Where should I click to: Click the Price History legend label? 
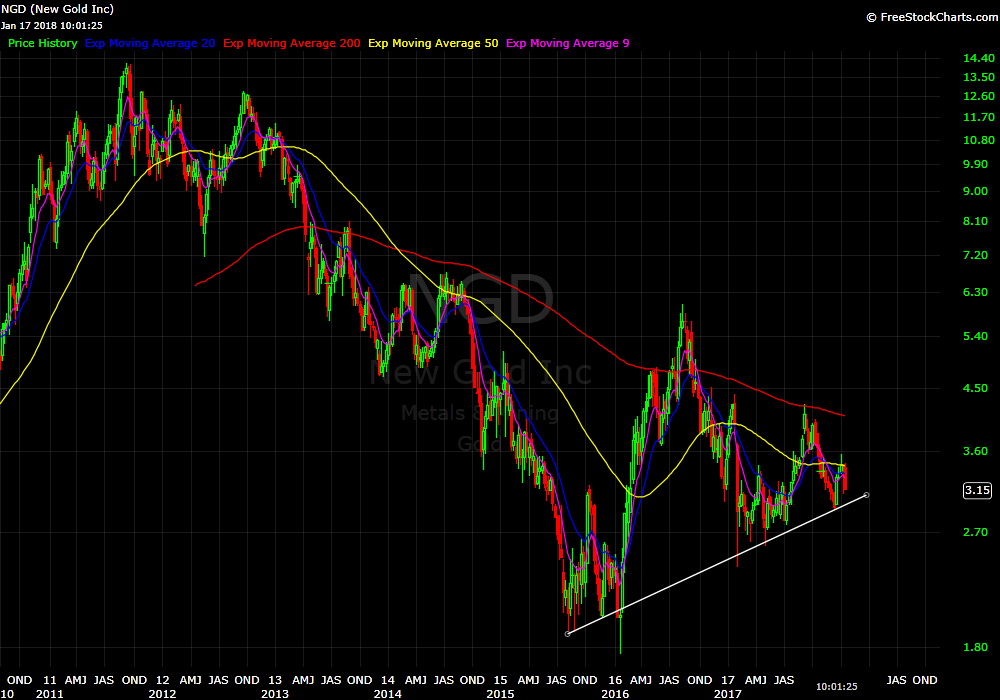click(x=43, y=43)
